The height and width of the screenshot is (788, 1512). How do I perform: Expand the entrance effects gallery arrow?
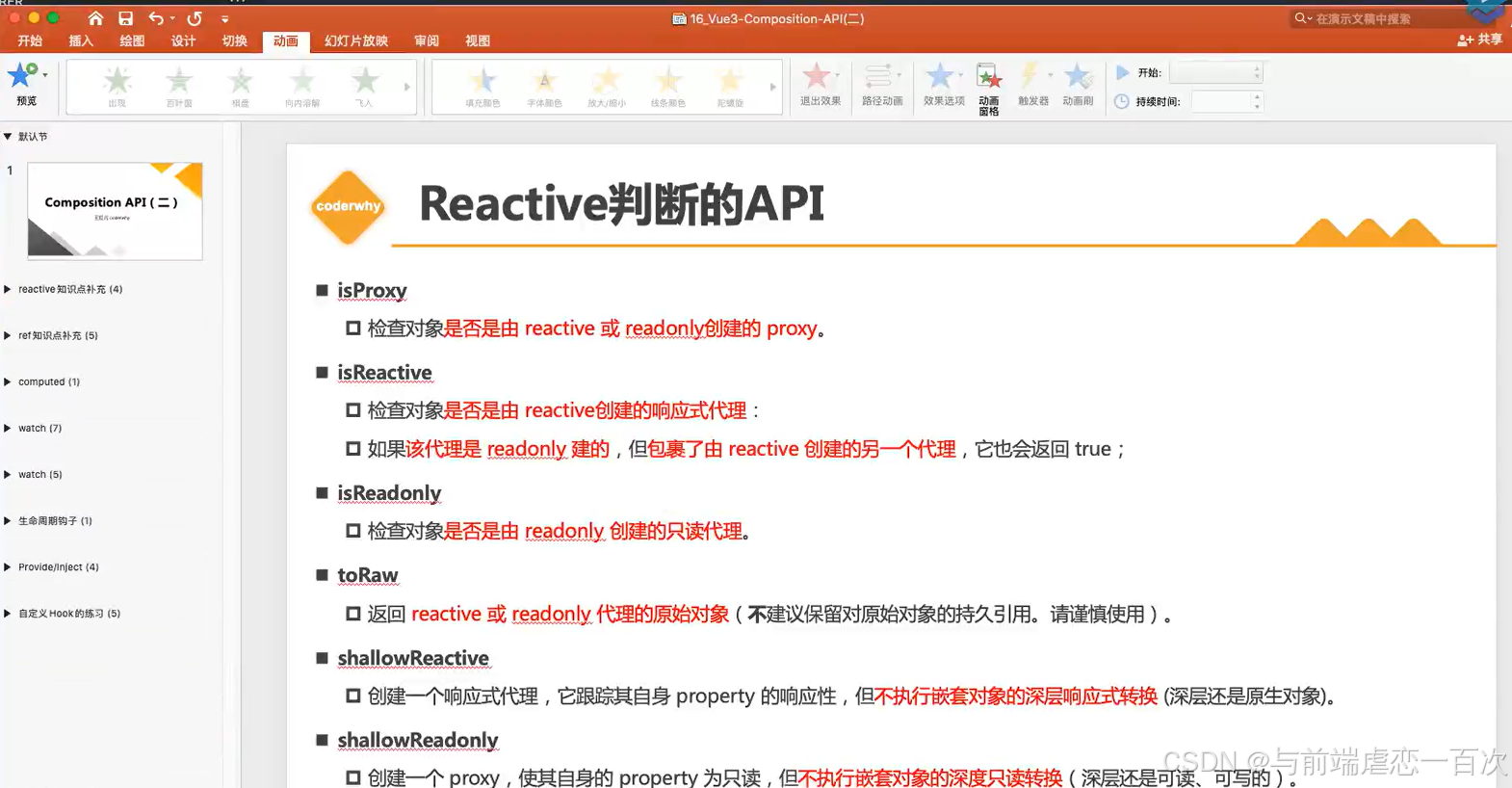tap(407, 87)
